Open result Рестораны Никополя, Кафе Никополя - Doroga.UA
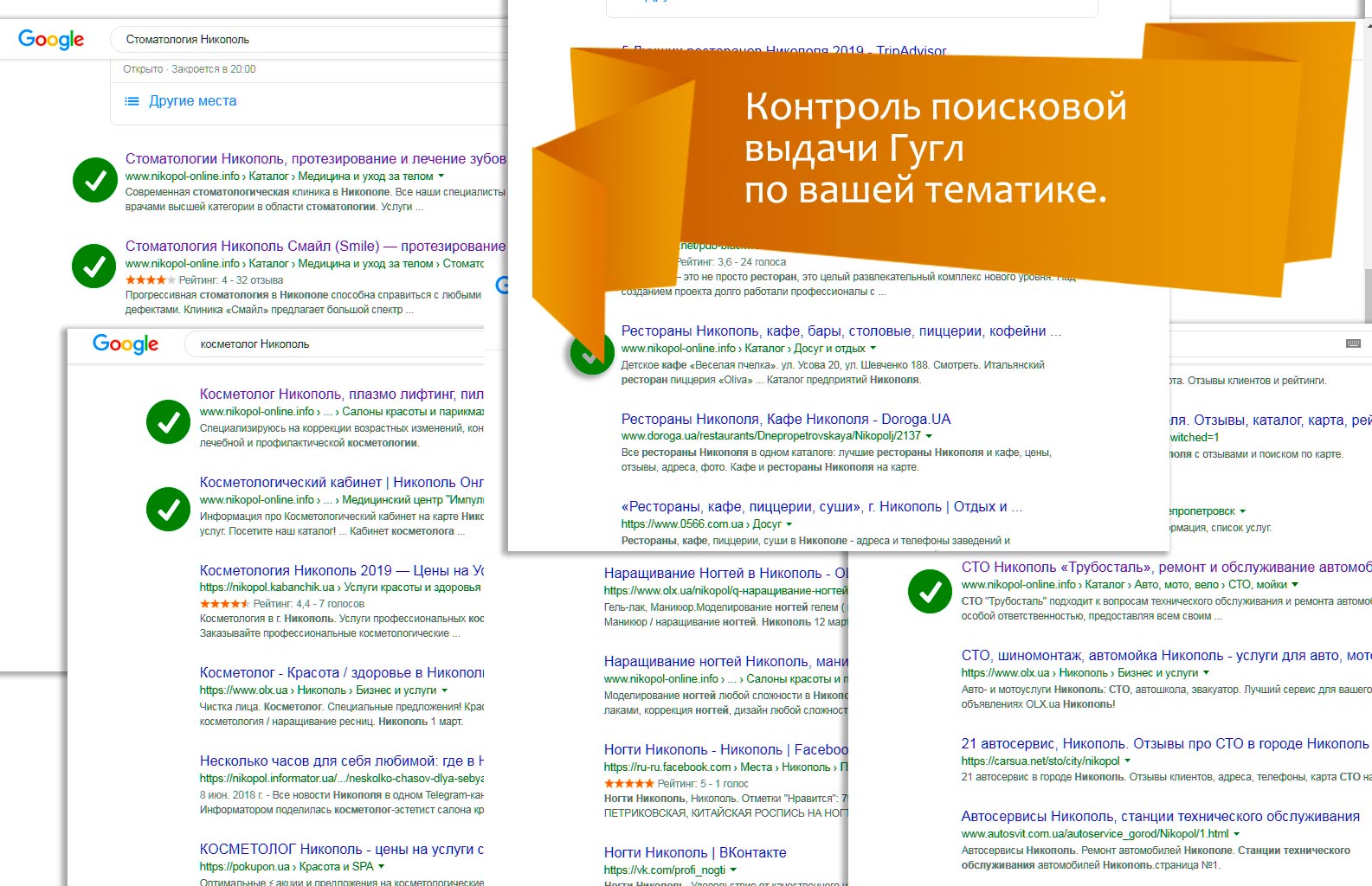The height and width of the screenshot is (886, 1372). pos(786,419)
